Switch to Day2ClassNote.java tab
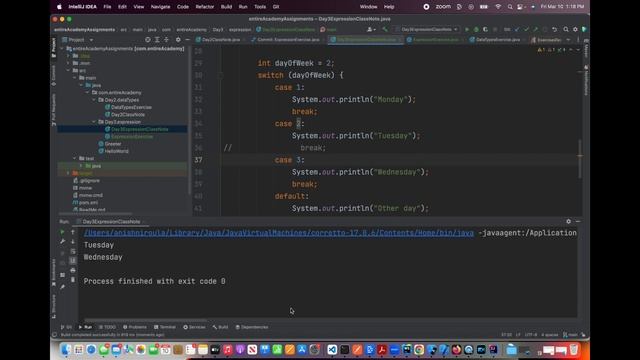 pos(218,40)
